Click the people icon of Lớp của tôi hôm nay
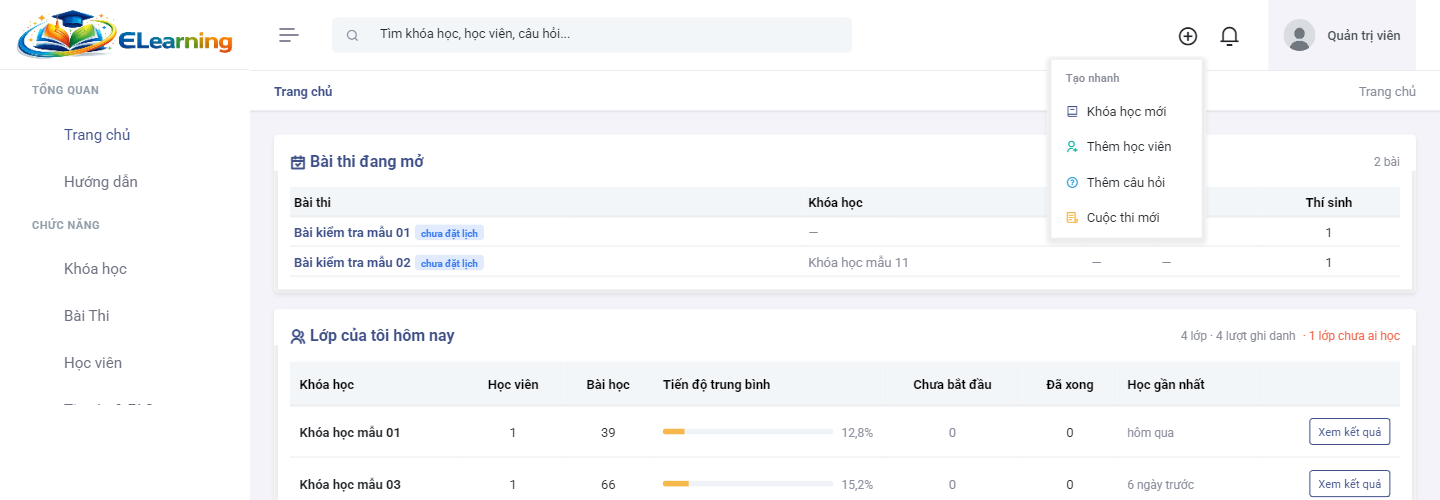The height and width of the screenshot is (500, 1440). [x=298, y=336]
